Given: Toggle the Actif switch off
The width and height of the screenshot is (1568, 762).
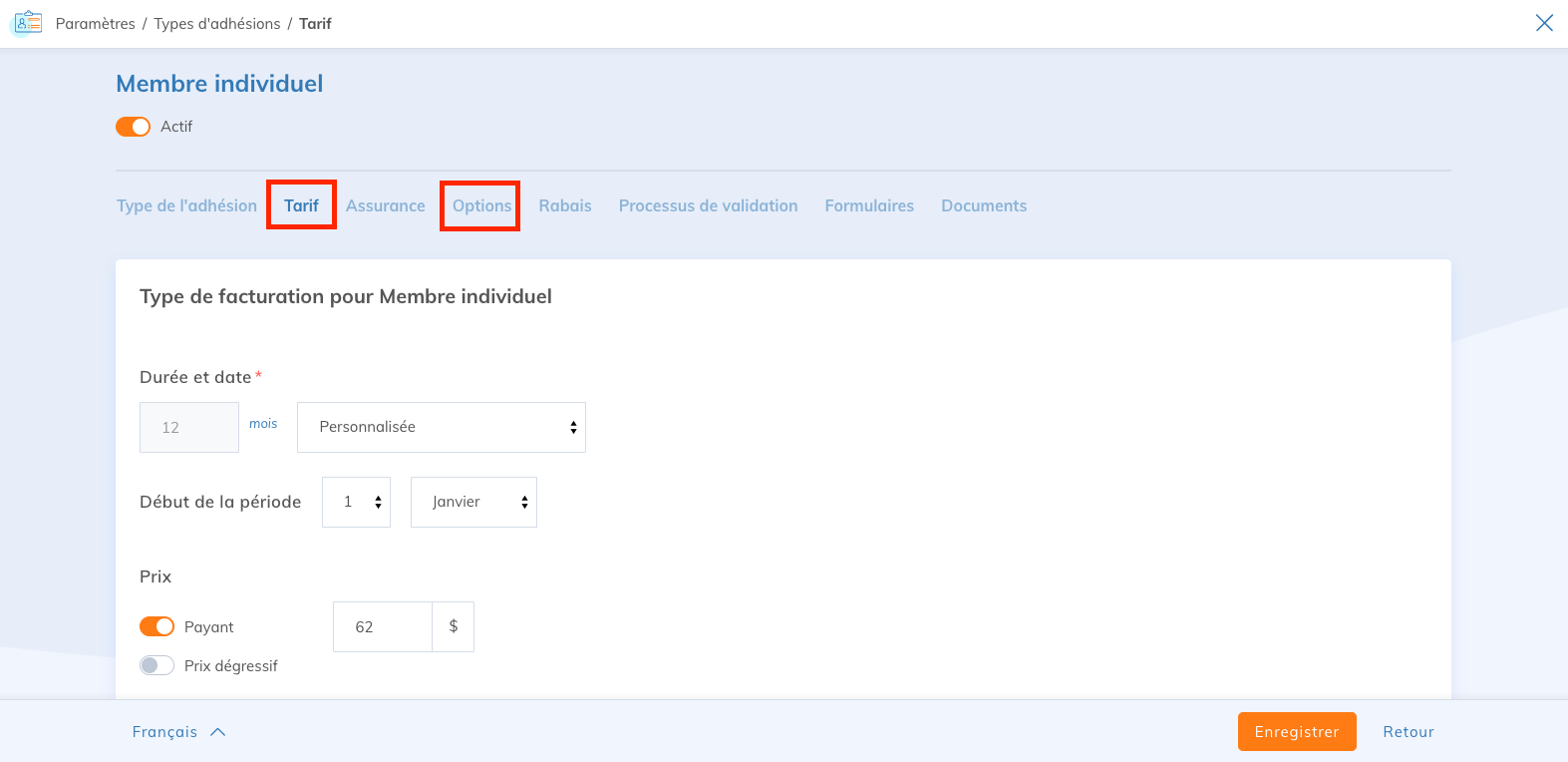Looking at the screenshot, I should pos(133,127).
